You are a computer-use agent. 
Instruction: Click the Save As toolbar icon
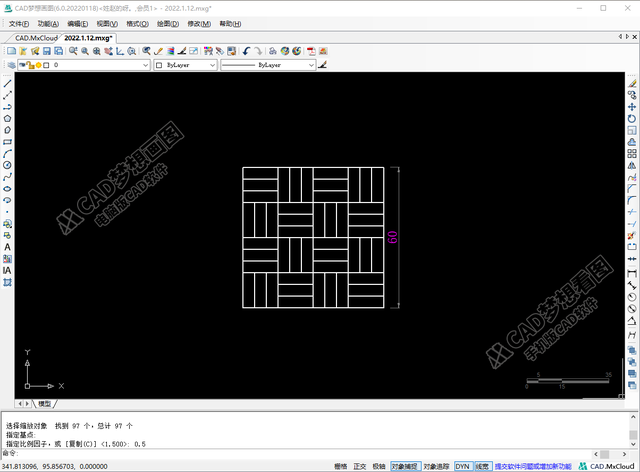58,51
